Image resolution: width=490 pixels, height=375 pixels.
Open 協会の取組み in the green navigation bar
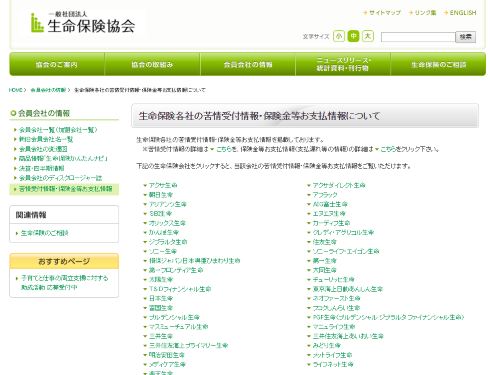152,64
